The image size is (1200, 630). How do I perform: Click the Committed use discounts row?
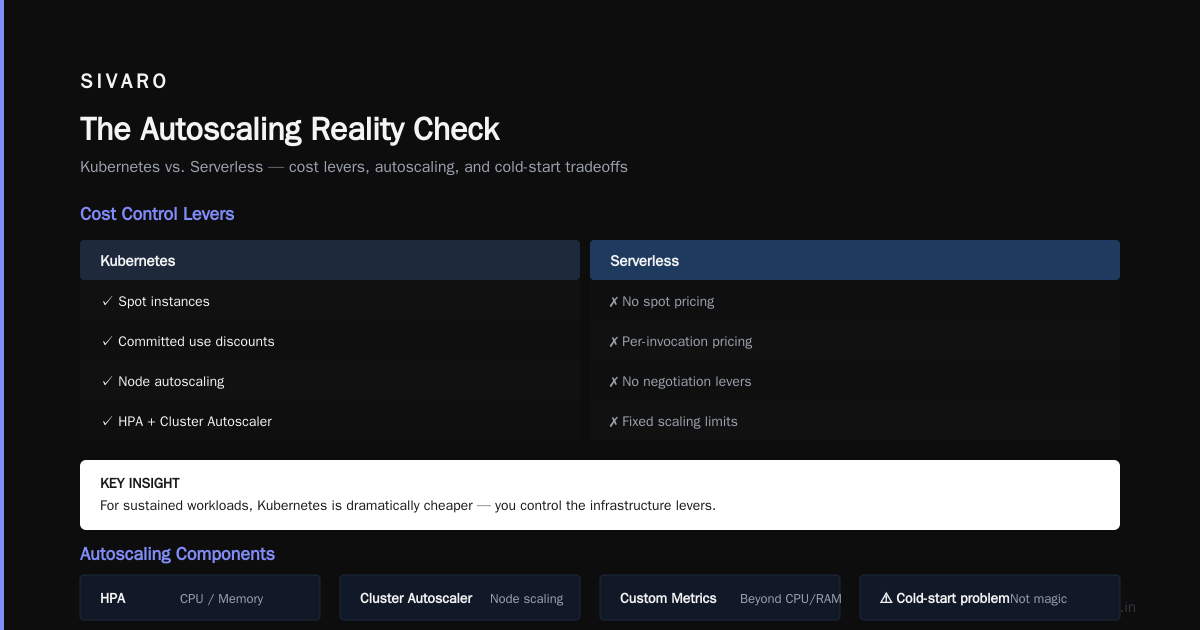(x=330, y=341)
